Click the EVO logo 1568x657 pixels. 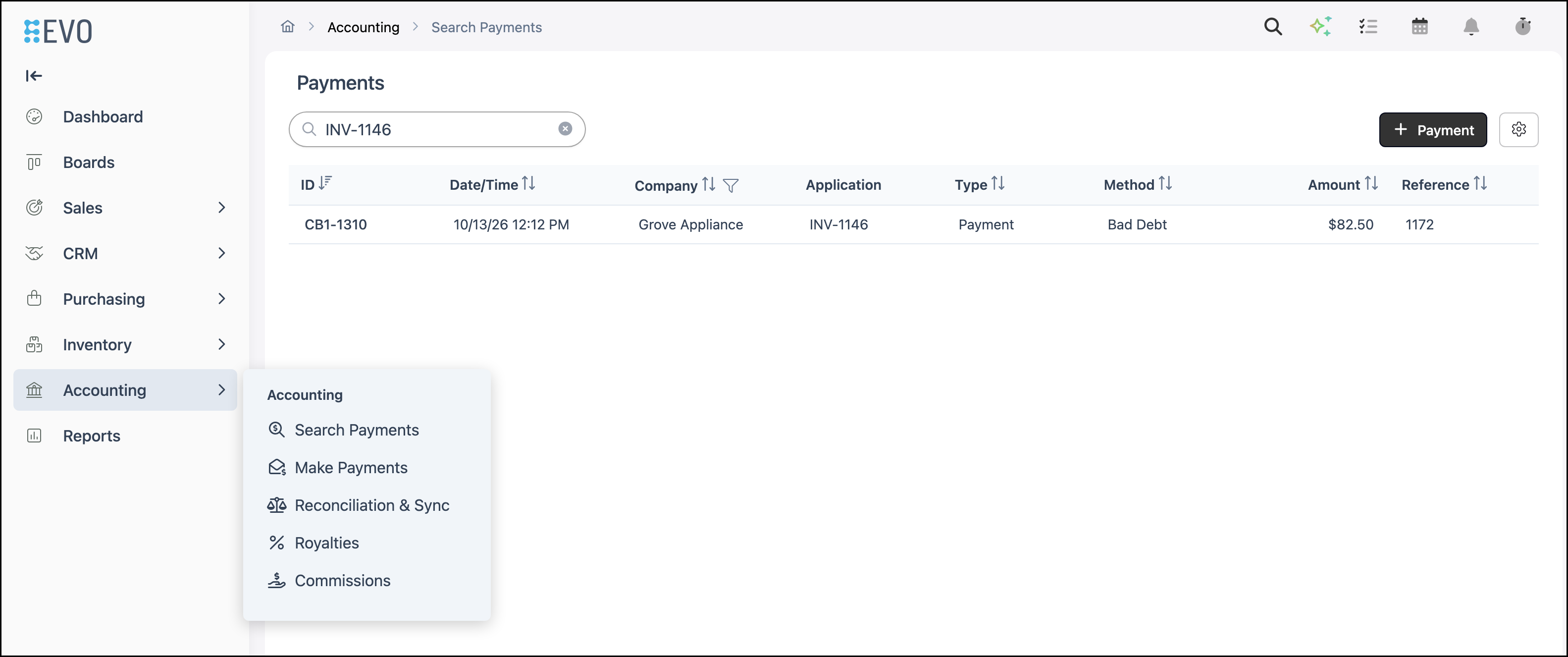coord(58,31)
